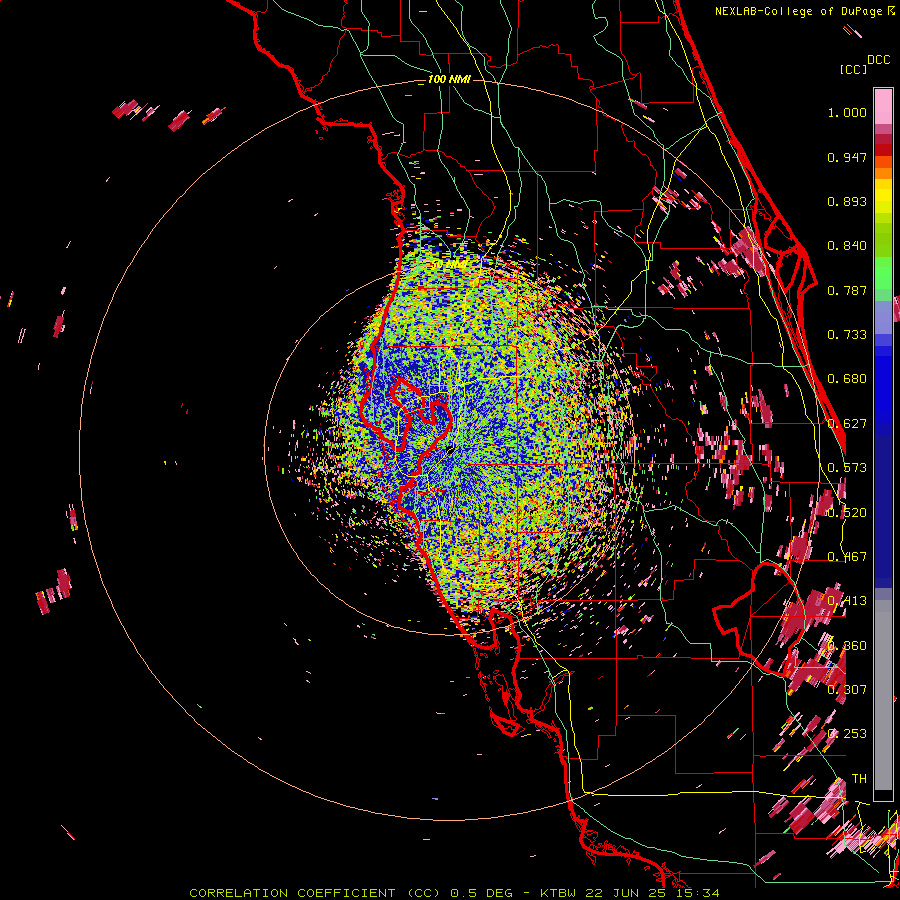The width and height of the screenshot is (900, 900).
Task: Click the DCC product label
Action: (878, 60)
